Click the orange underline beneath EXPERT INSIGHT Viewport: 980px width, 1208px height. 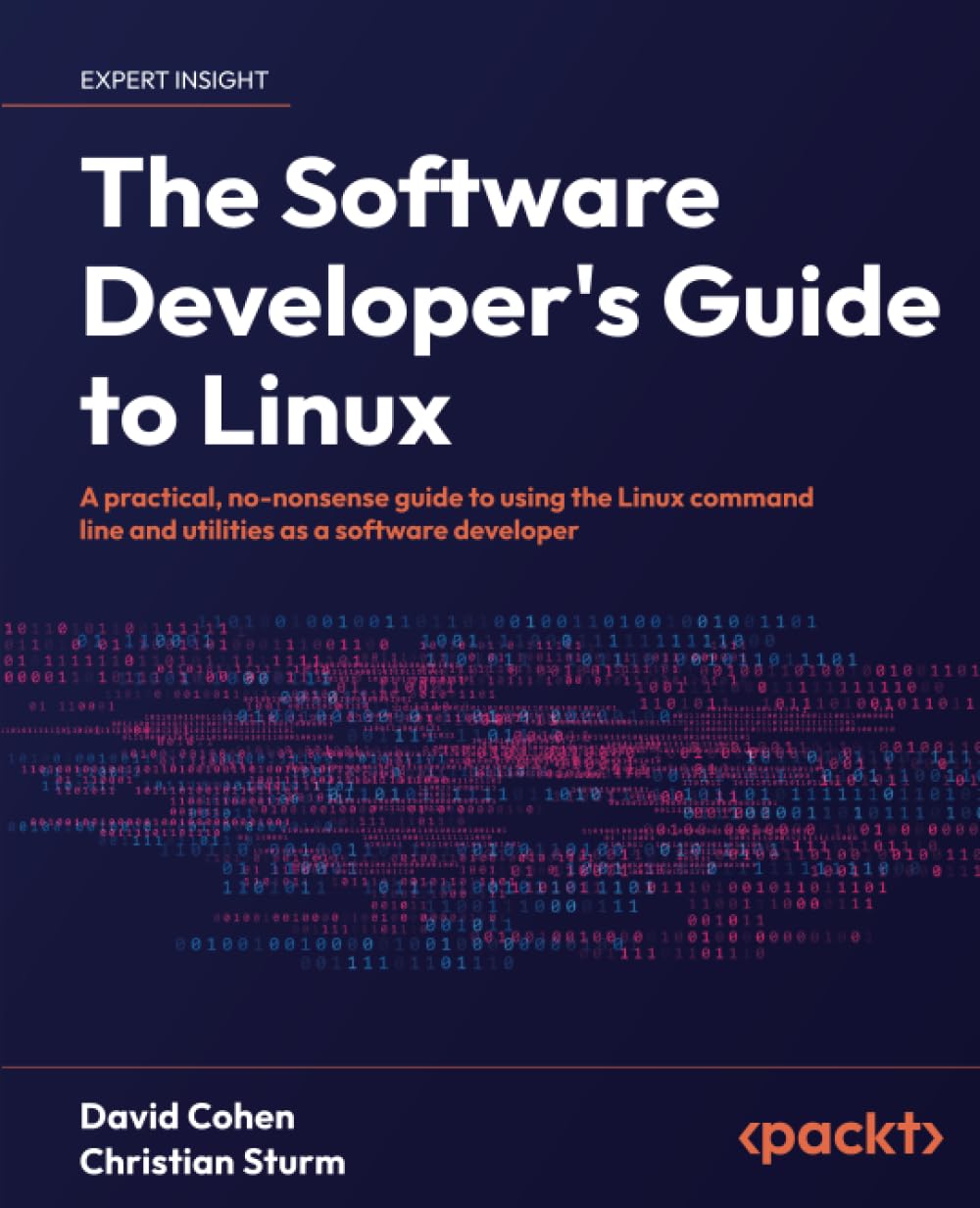point(147,108)
